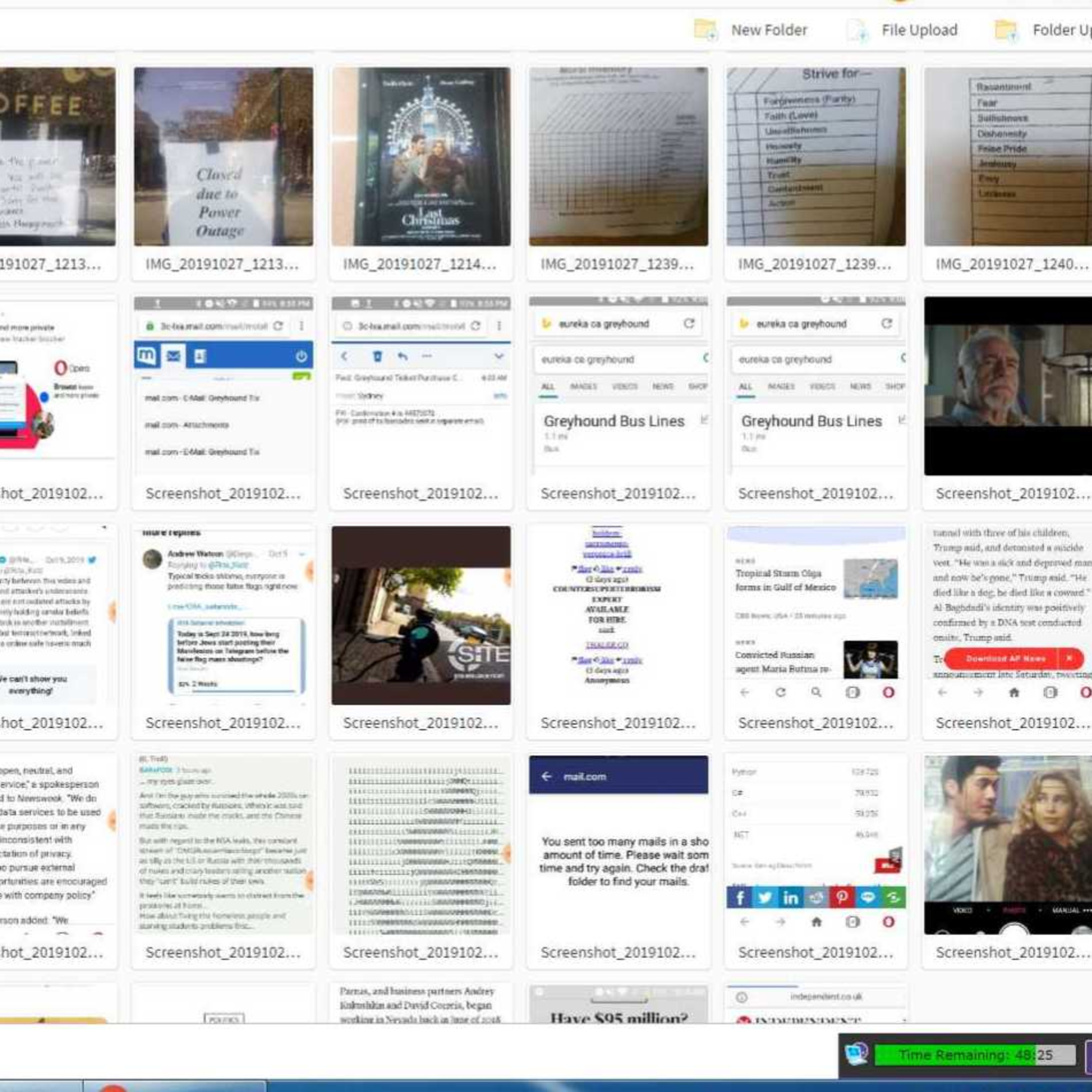The width and height of the screenshot is (1092, 1092).
Task: Open the Resentment and Fear list photo
Action: 1008,157
